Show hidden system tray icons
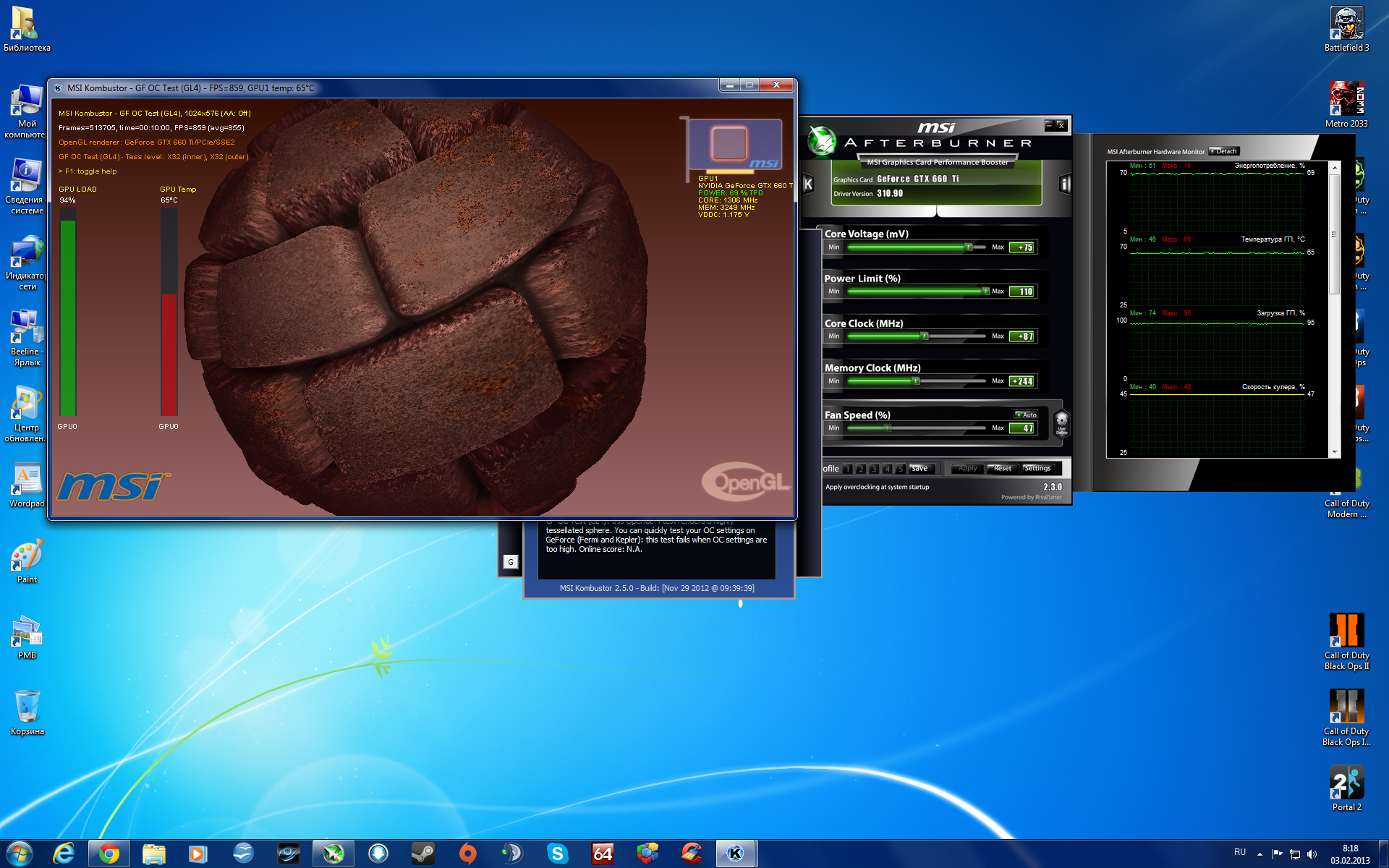 (1260, 854)
